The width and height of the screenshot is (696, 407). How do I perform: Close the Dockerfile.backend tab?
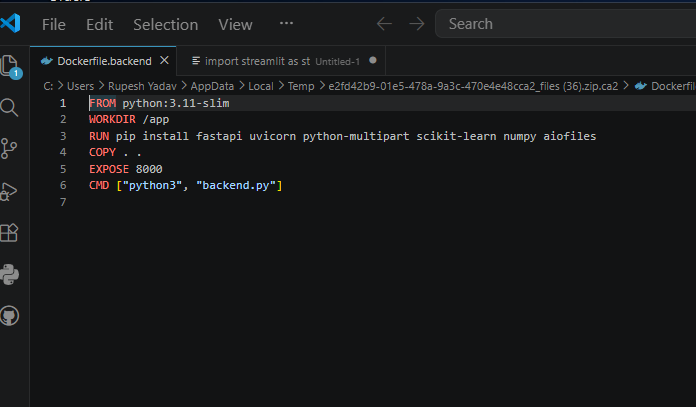(x=164, y=60)
